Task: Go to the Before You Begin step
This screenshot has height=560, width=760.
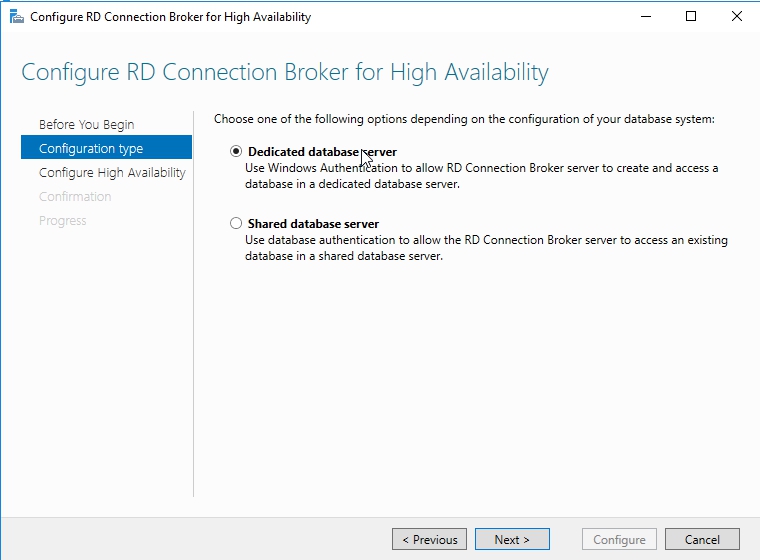Action: (86, 125)
